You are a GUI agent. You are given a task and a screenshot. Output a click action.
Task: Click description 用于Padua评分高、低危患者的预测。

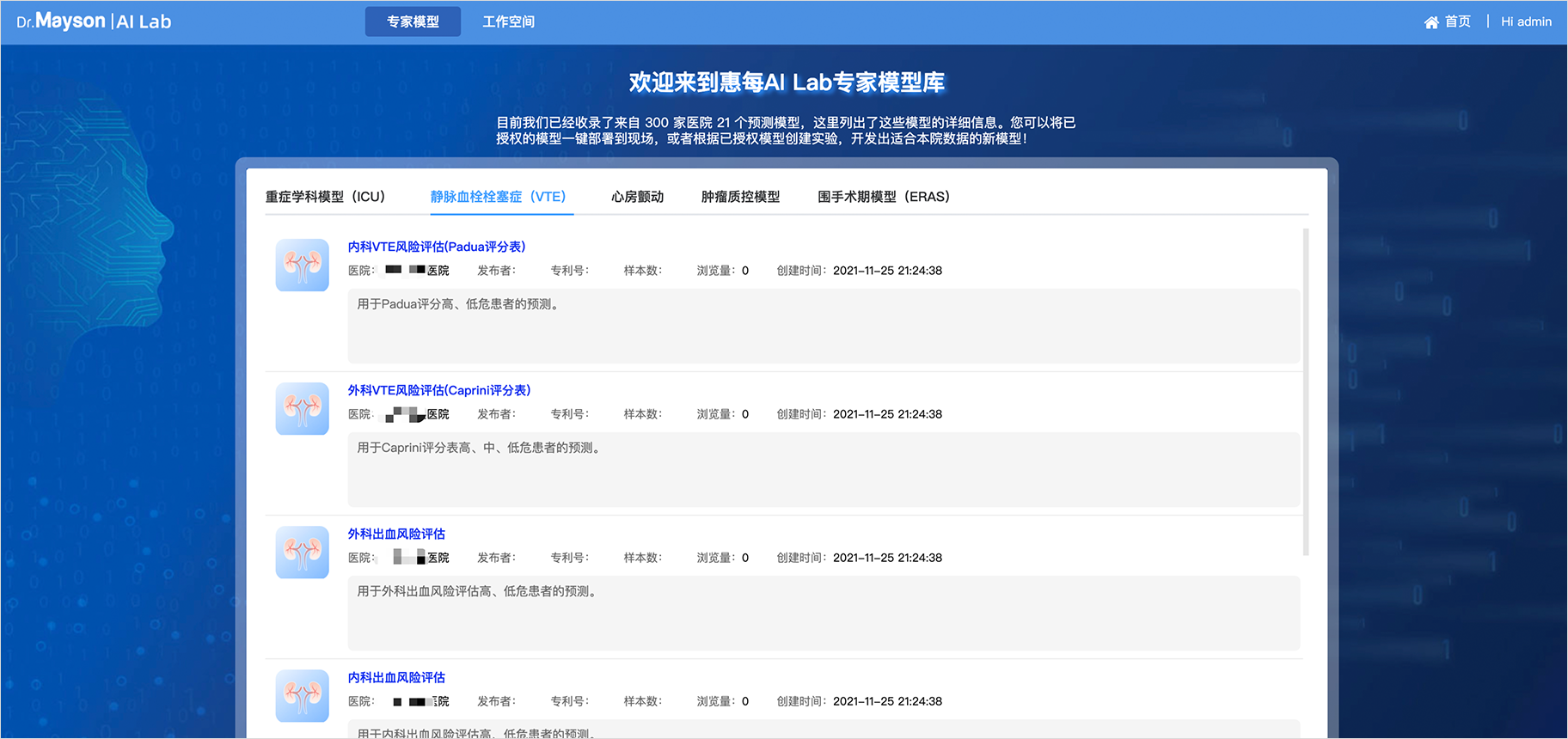460,304
